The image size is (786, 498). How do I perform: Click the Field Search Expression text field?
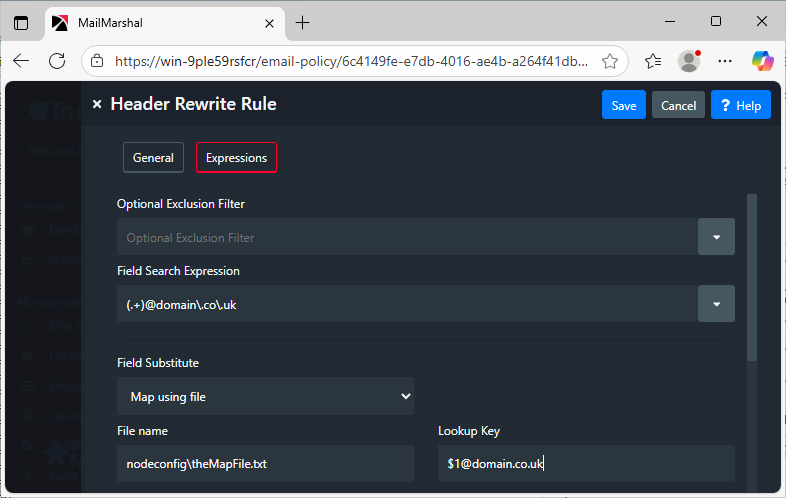pyautogui.click(x=406, y=304)
